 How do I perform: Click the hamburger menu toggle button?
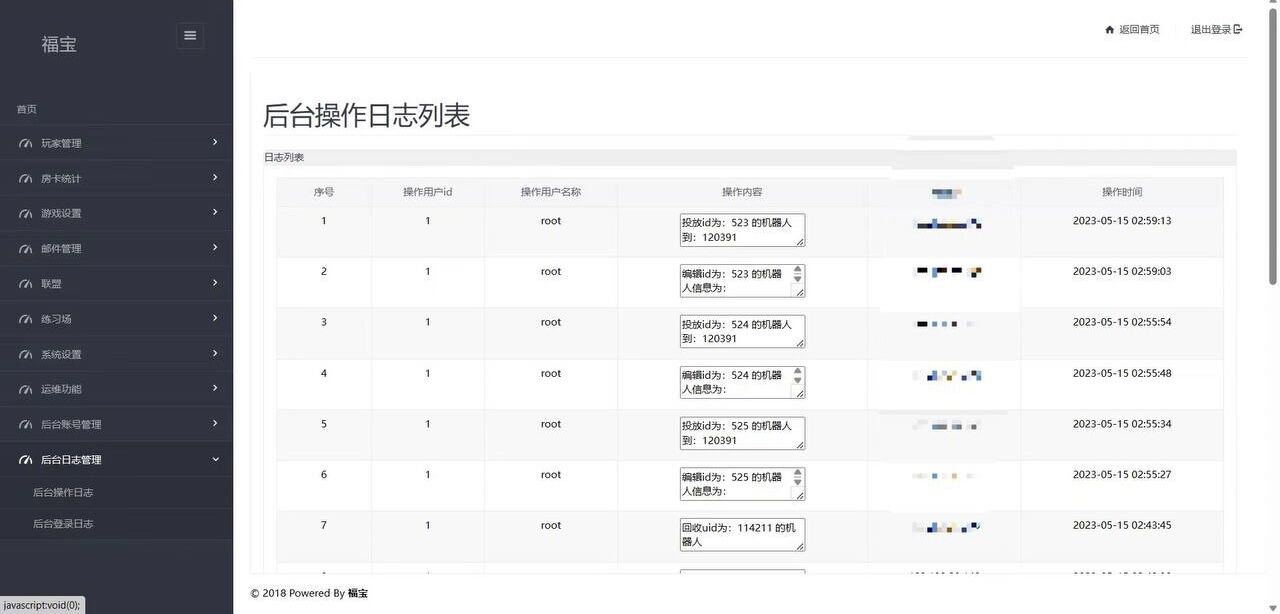point(190,36)
